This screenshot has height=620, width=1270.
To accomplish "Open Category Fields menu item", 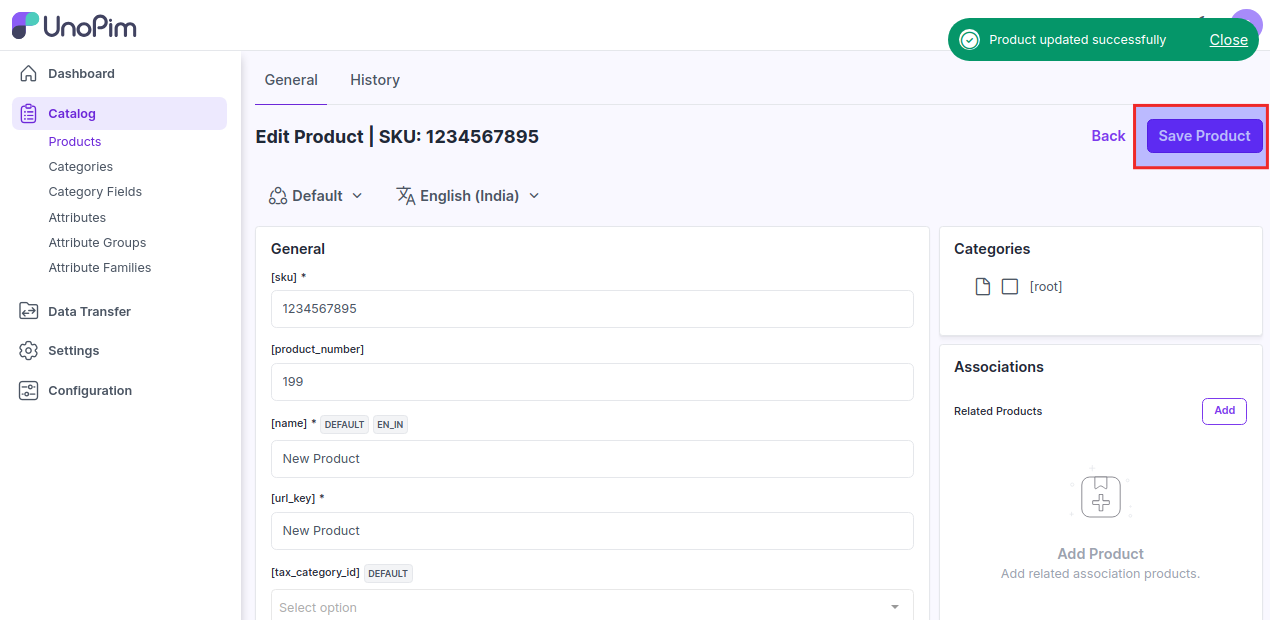I will pyautogui.click(x=95, y=192).
